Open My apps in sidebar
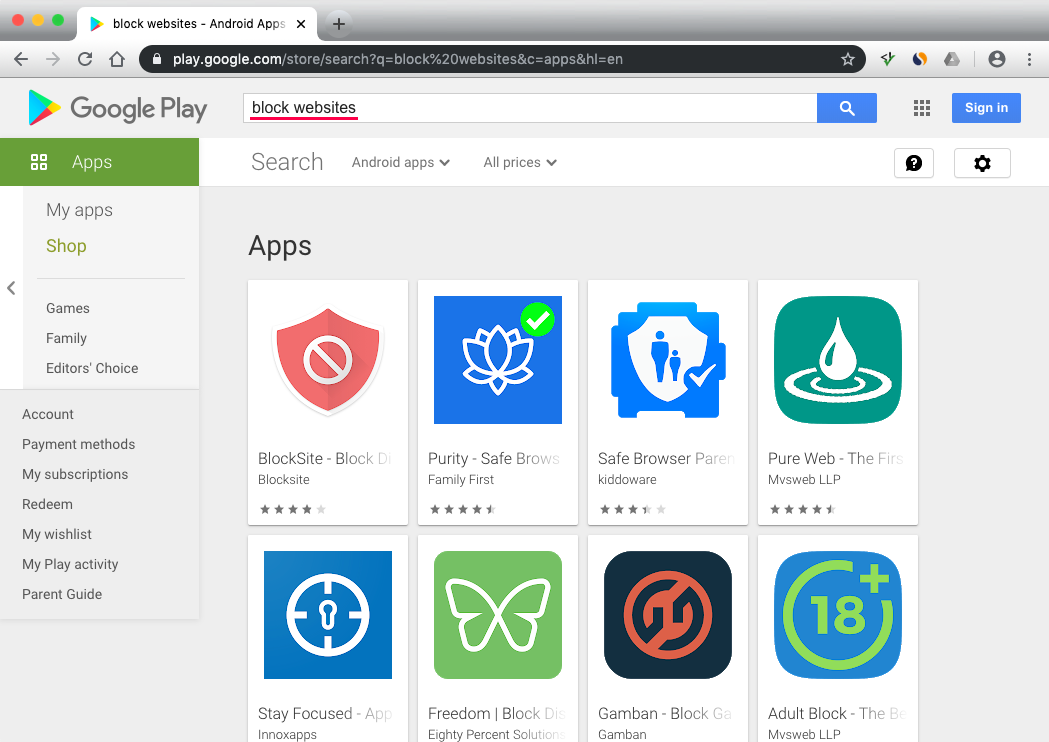1049x742 pixels. [x=79, y=210]
